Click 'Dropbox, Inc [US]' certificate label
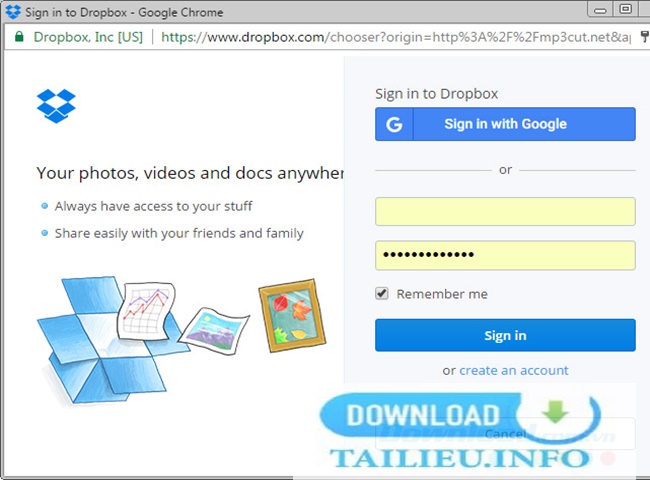The width and height of the screenshot is (650, 480). click(x=88, y=37)
